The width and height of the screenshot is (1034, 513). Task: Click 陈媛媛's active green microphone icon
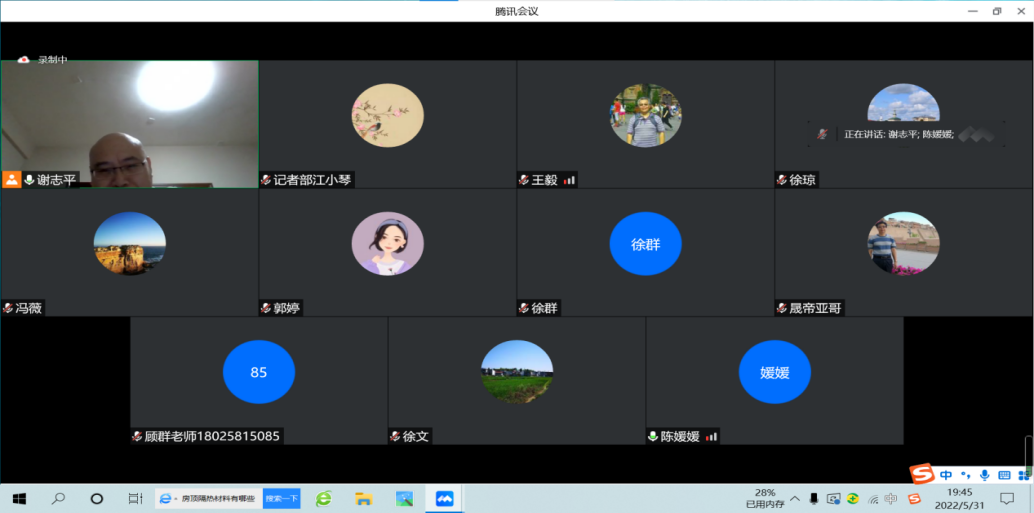point(652,437)
